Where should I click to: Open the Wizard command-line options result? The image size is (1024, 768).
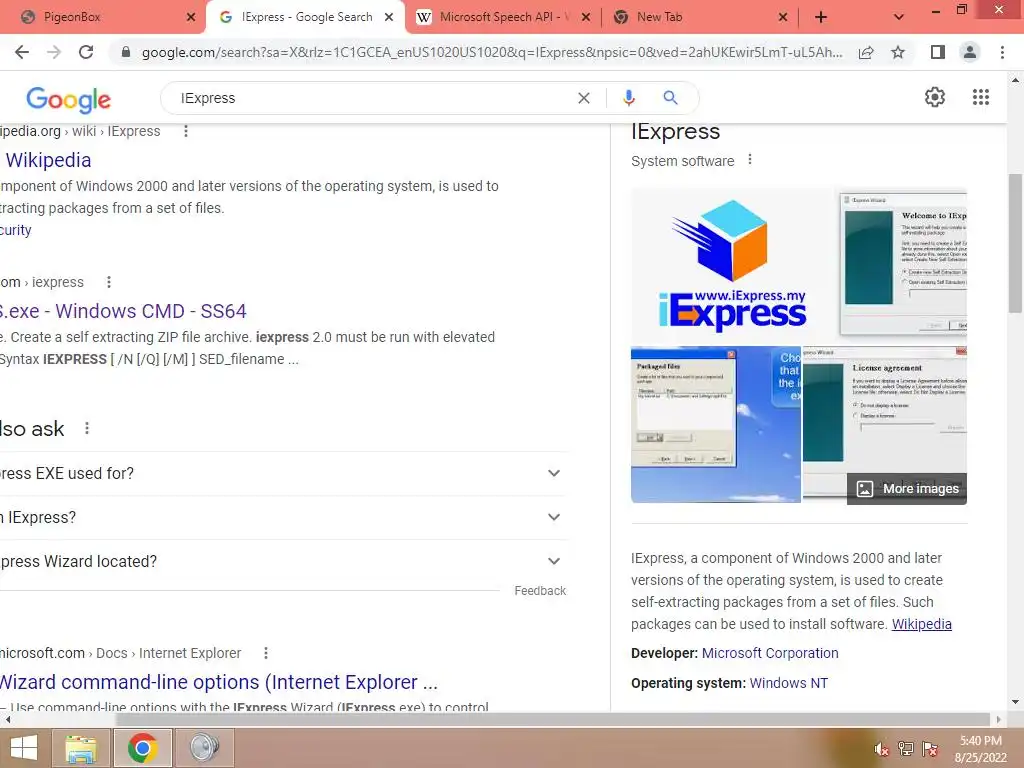coord(218,682)
